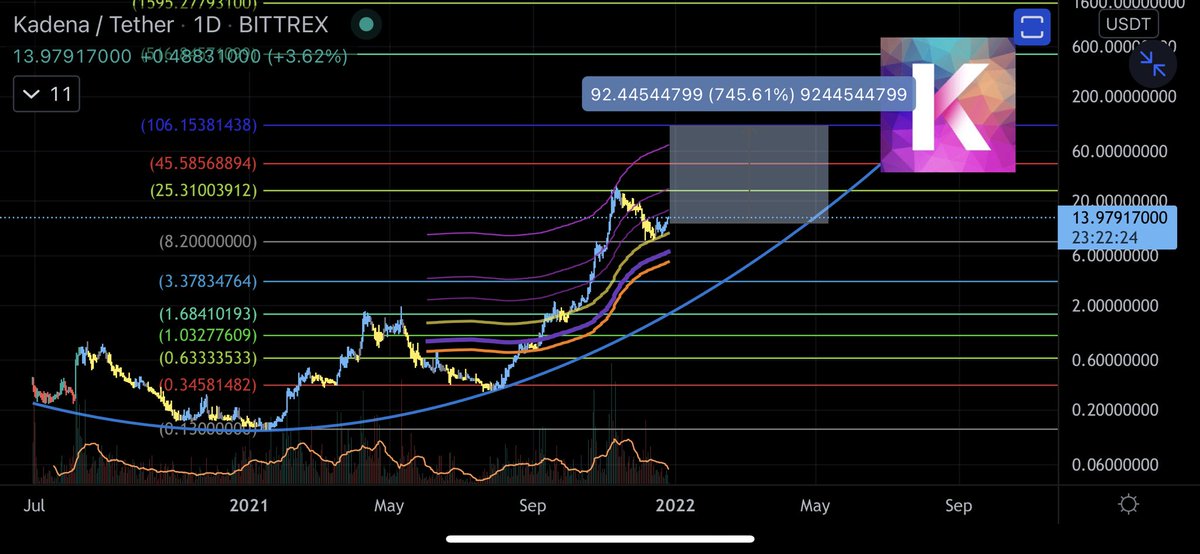The height and width of the screenshot is (554, 1200).
Task: Select the (25.31003912) level label
Action: [x=202, y=190]
